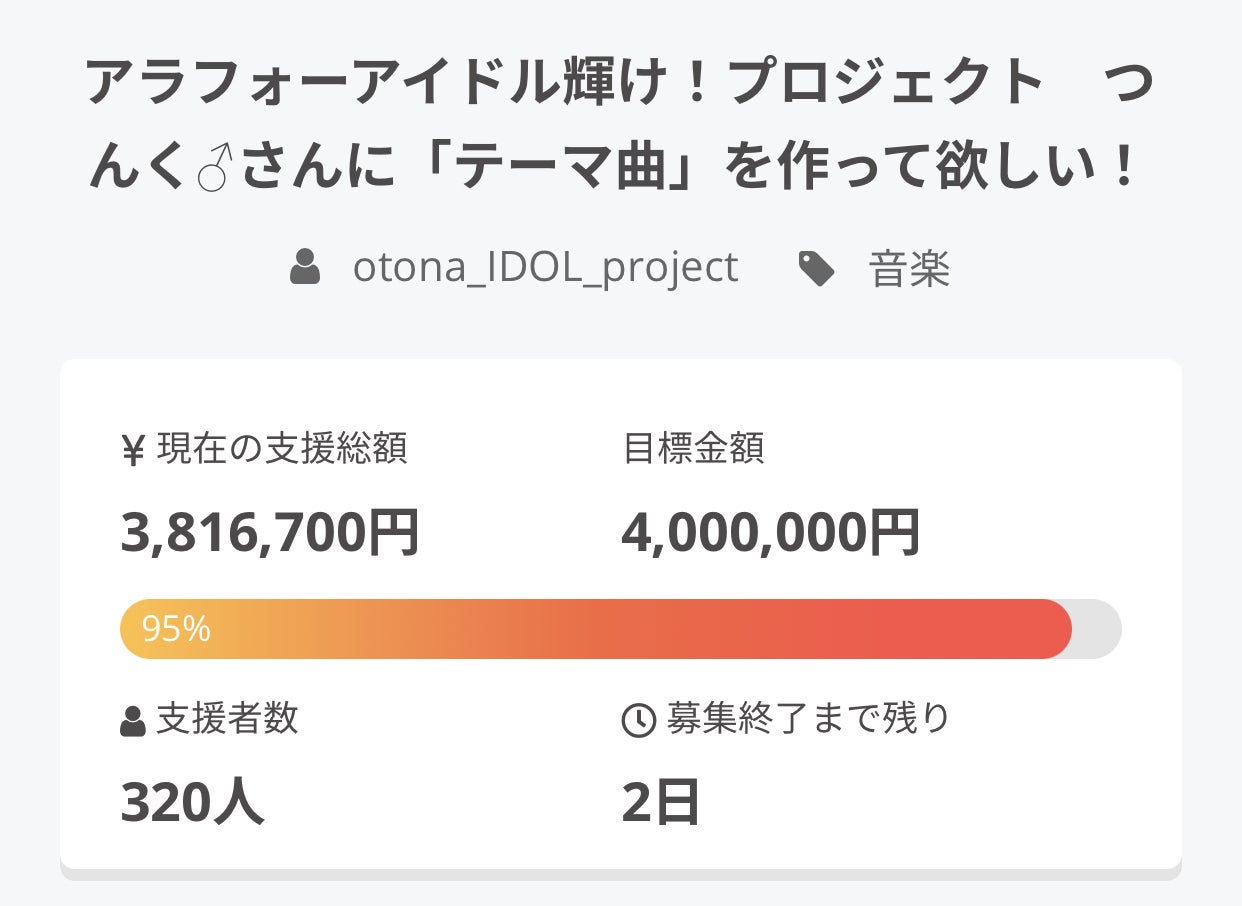Select the 目標金額 label
Screen dimensions: 1242x906
693,450
